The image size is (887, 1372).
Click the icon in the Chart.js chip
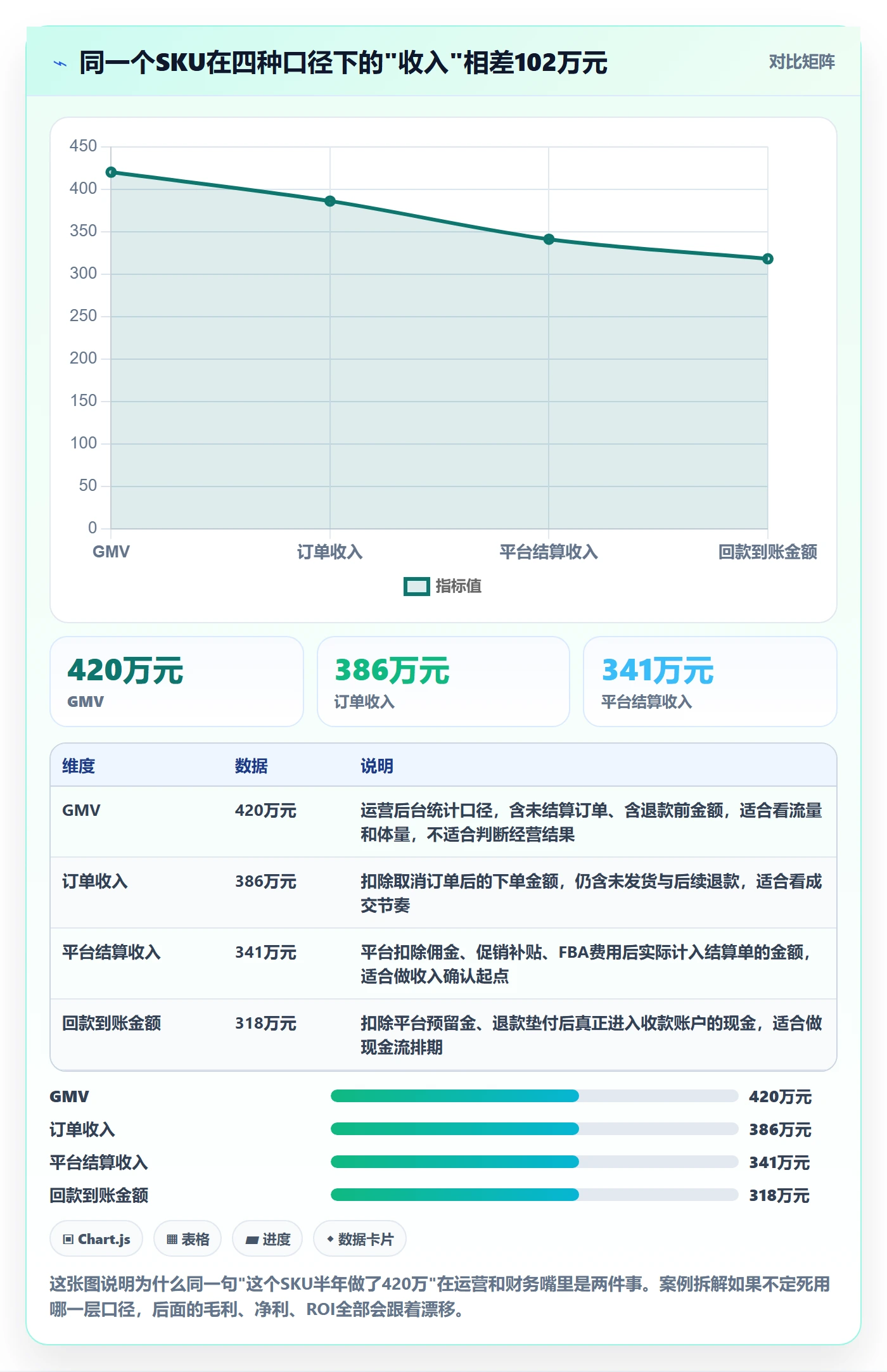[68, 1239]
